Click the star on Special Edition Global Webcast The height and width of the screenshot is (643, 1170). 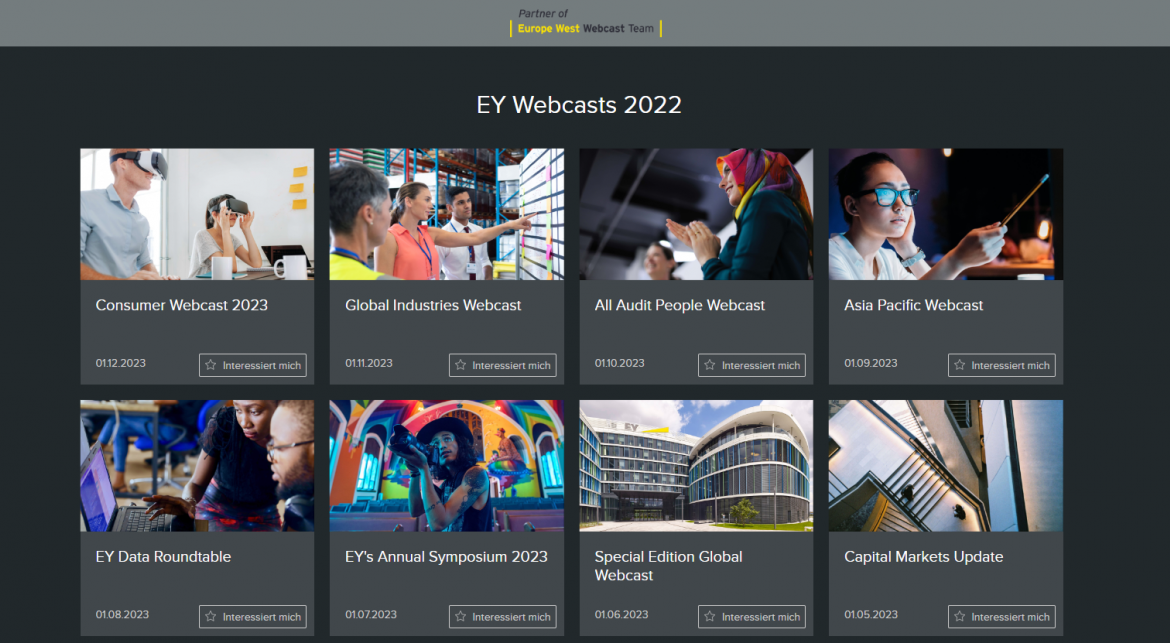(x=710, y=617)
